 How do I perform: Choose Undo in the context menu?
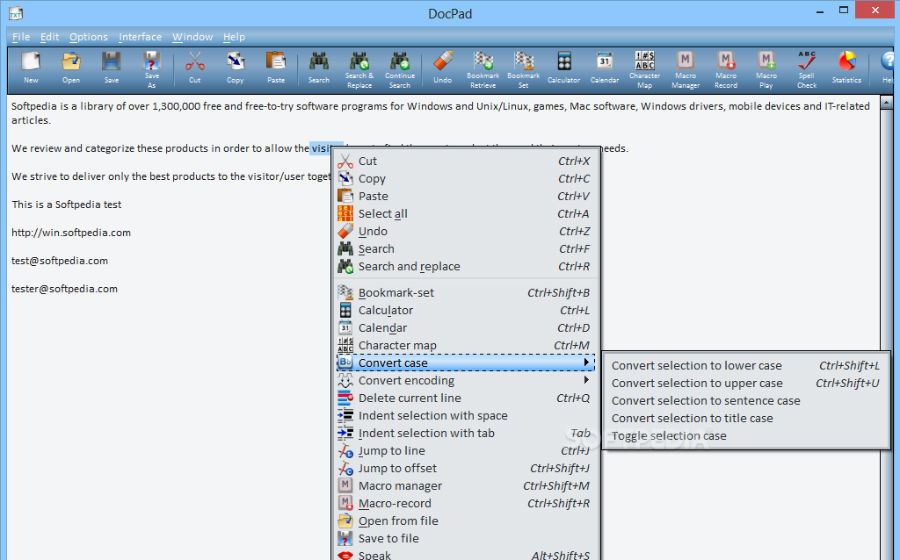(x=465, y=231)
